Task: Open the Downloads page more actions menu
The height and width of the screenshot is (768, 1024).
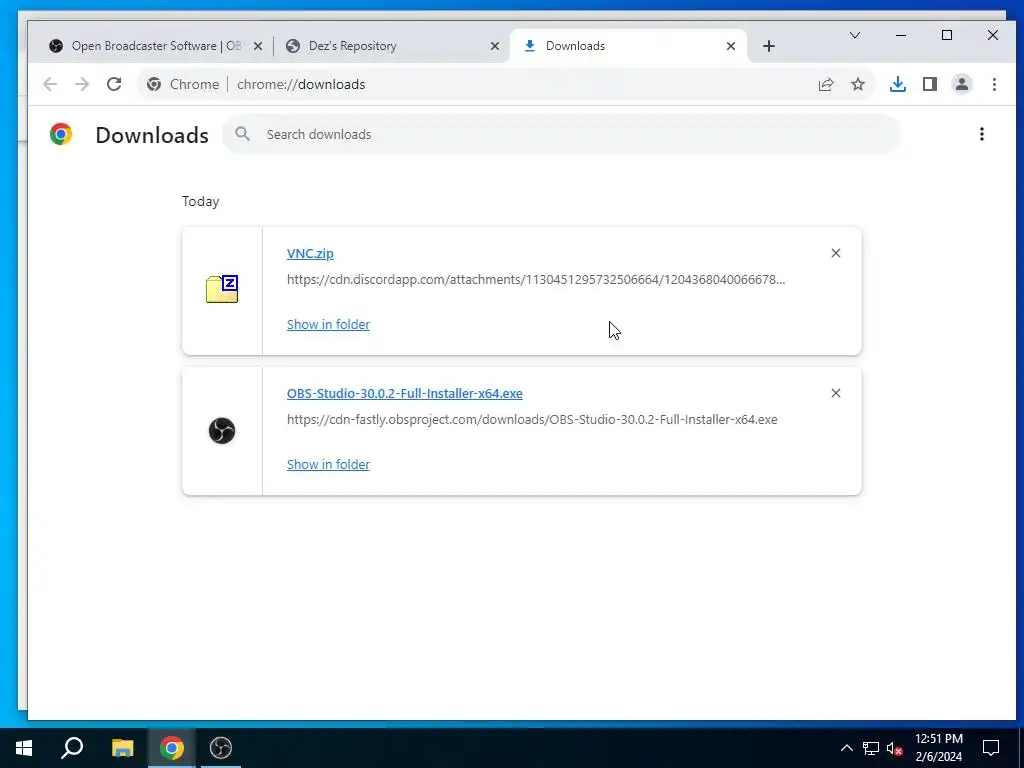Action: click(982, 134)
